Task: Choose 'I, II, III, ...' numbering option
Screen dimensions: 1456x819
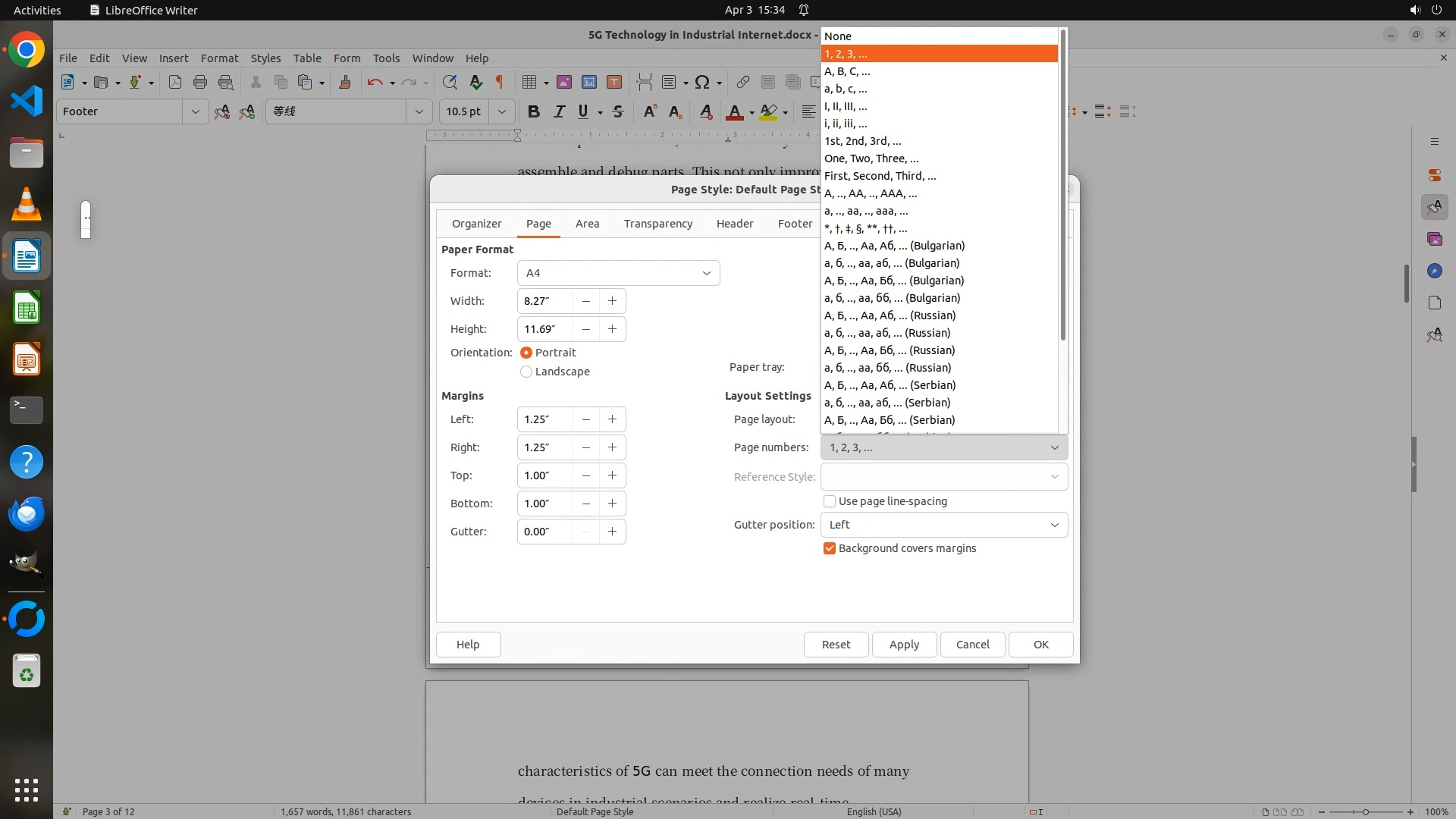Action: point(846,106)
